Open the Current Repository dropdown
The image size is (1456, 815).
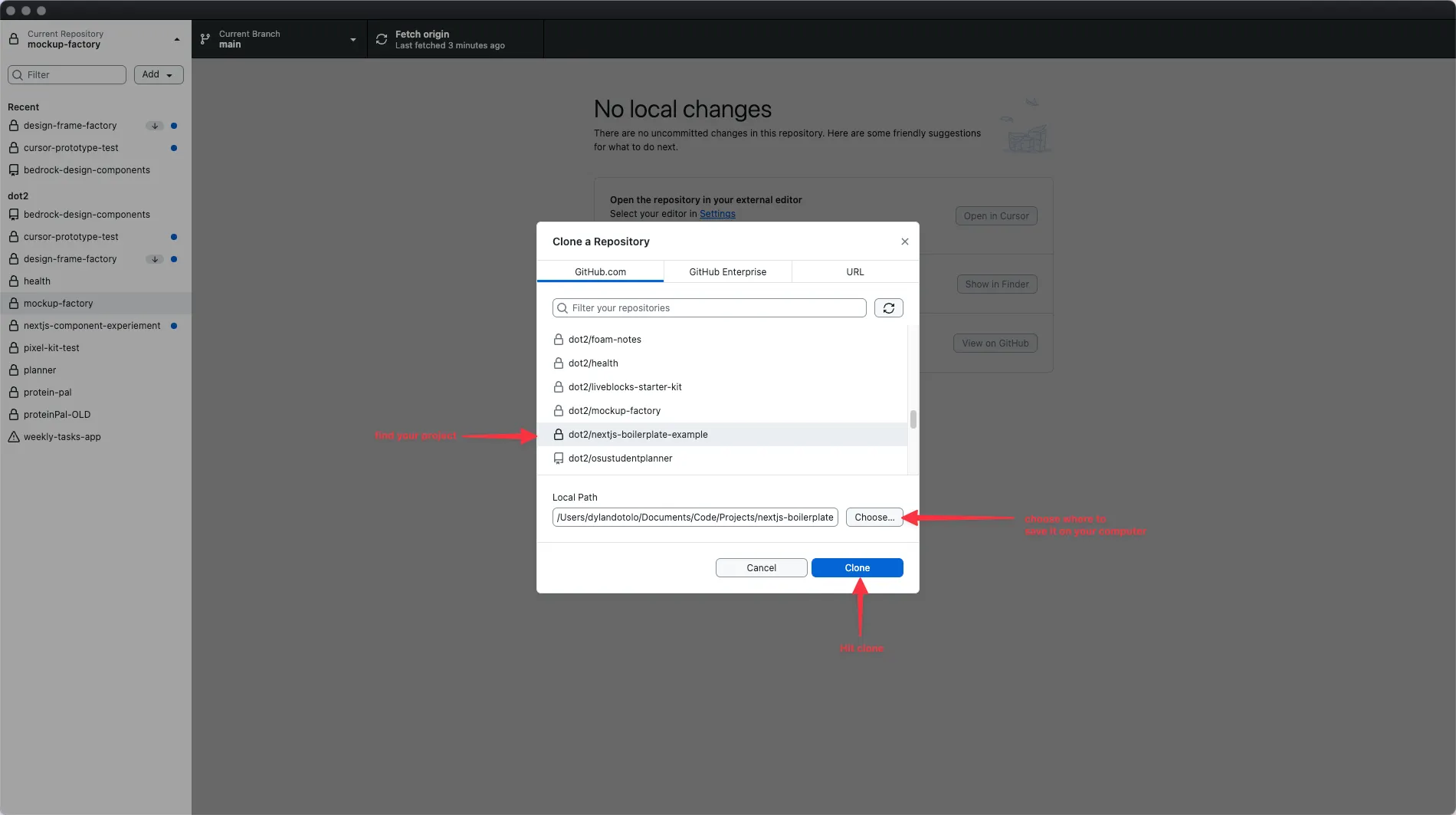point(96,39)
